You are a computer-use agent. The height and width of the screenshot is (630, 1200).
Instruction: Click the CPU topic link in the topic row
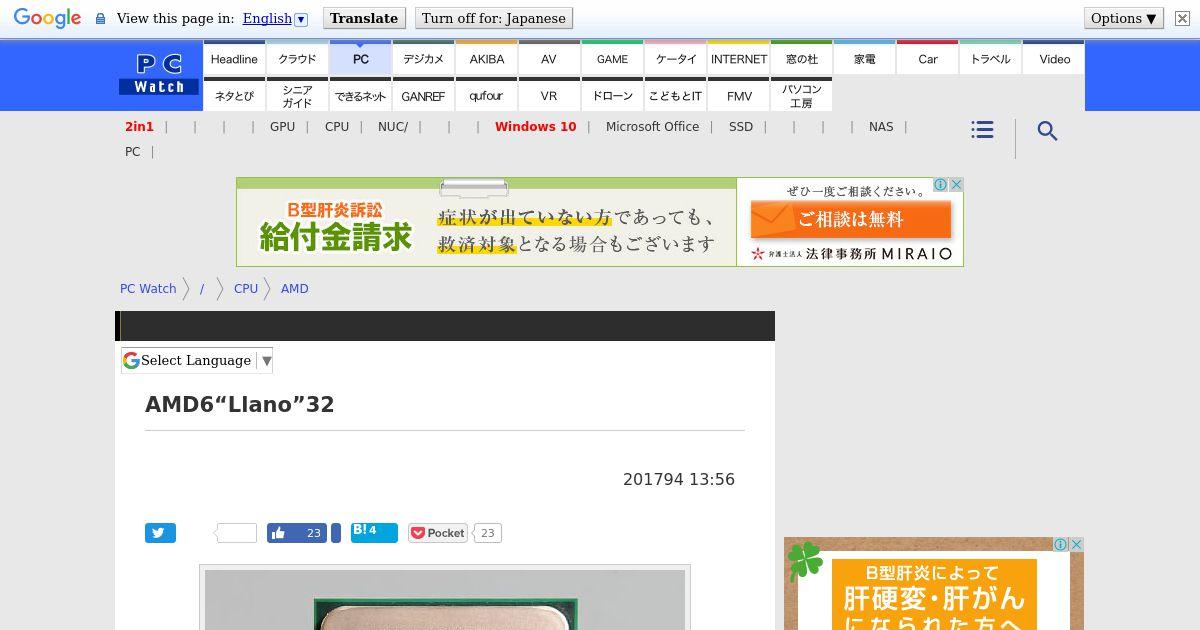(337, 127)
